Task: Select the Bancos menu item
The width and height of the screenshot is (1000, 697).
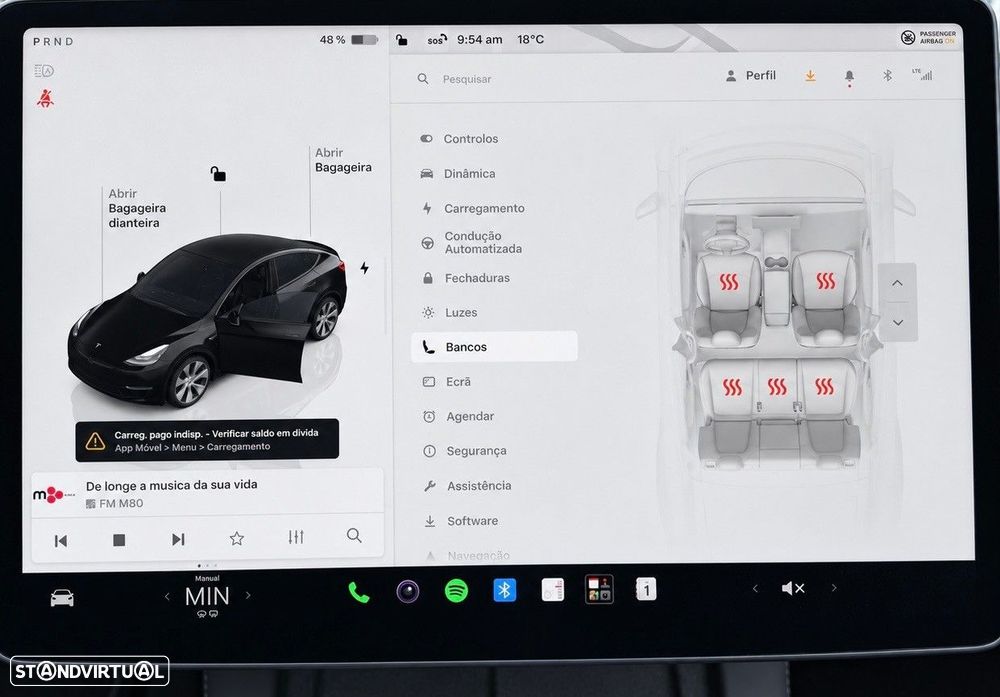Action: (x=494, y=347)
